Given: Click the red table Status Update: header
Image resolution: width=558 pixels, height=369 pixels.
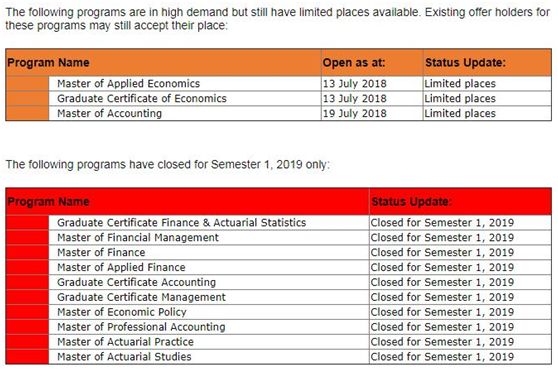Looking at the screenshot, I should click(411, 202).
